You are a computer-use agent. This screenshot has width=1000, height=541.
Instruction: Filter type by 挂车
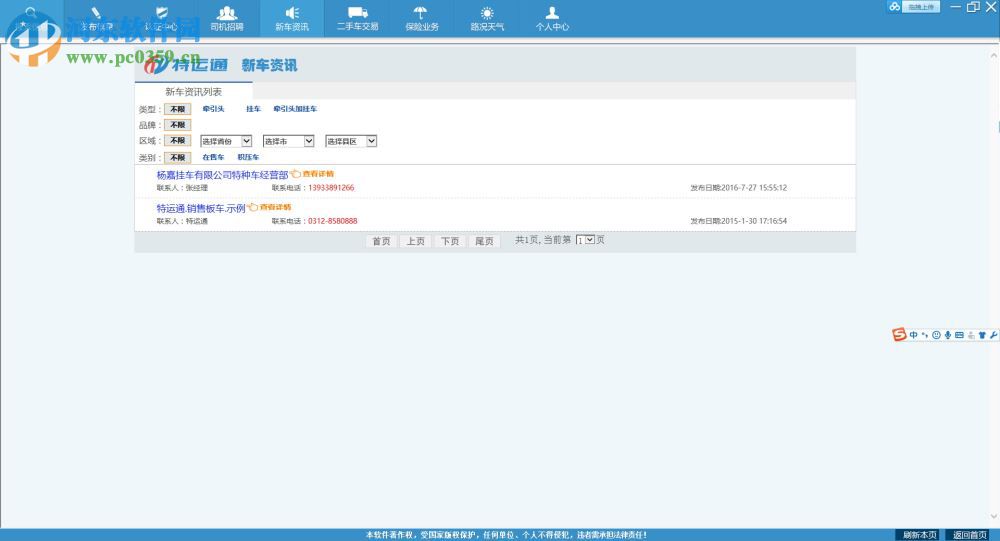point(253,109)
